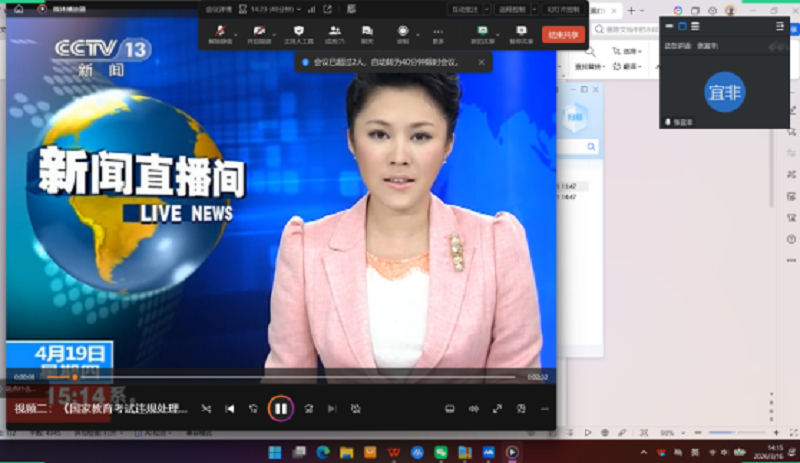Open the More menu in meeting toolbar

tap(438, 34)
